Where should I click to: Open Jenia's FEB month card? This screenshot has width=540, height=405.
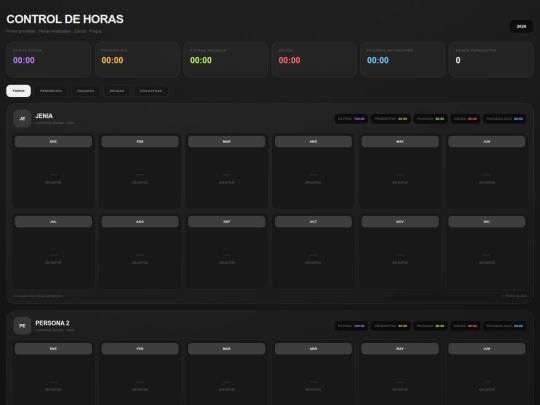(x=140, y=171)
